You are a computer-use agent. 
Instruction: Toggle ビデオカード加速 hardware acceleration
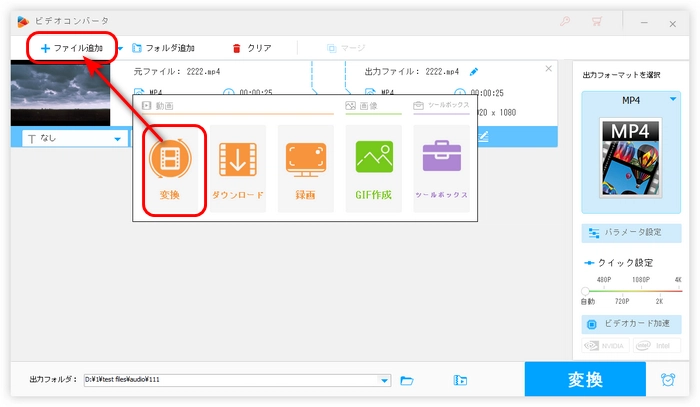pyautogui.click(x=631, y=324)
